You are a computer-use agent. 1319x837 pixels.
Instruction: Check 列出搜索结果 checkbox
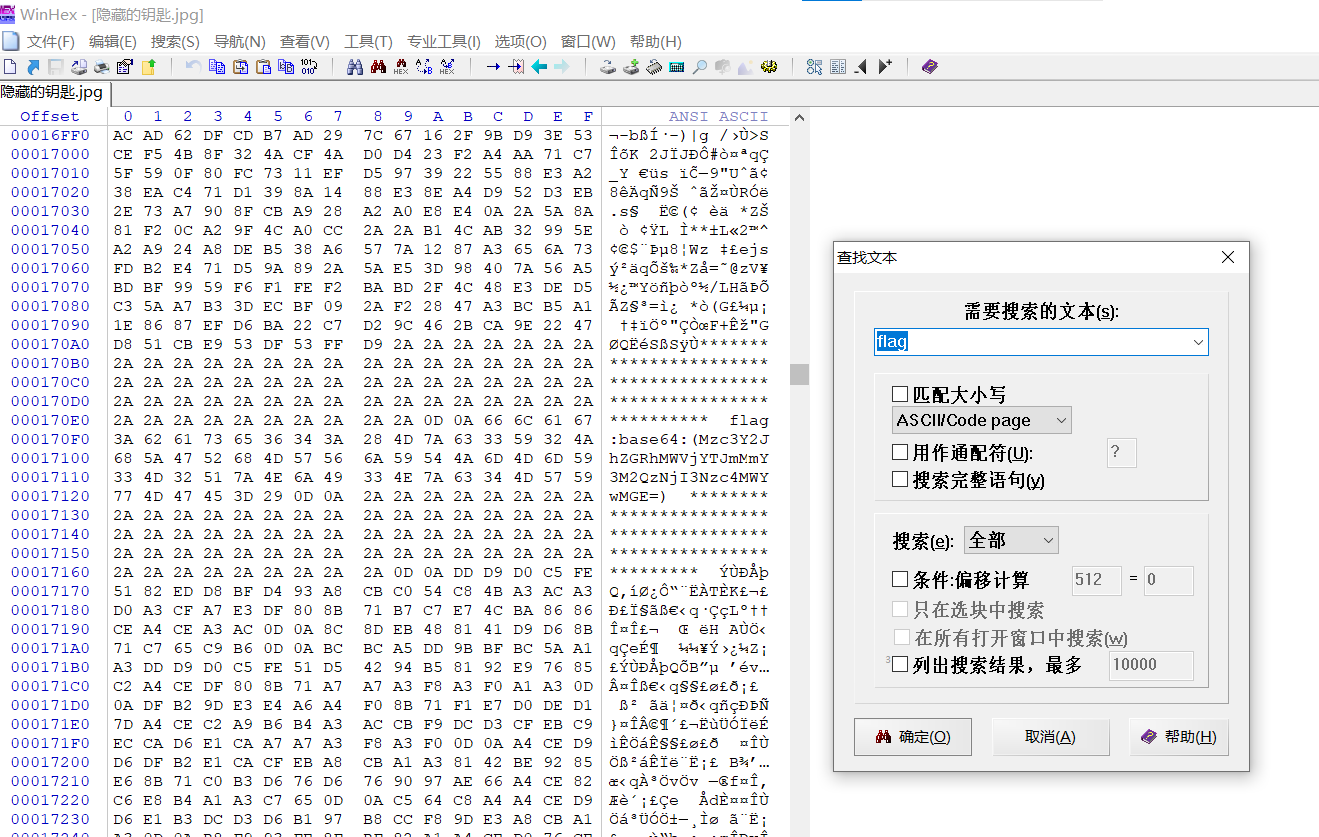tap(900, 664)
